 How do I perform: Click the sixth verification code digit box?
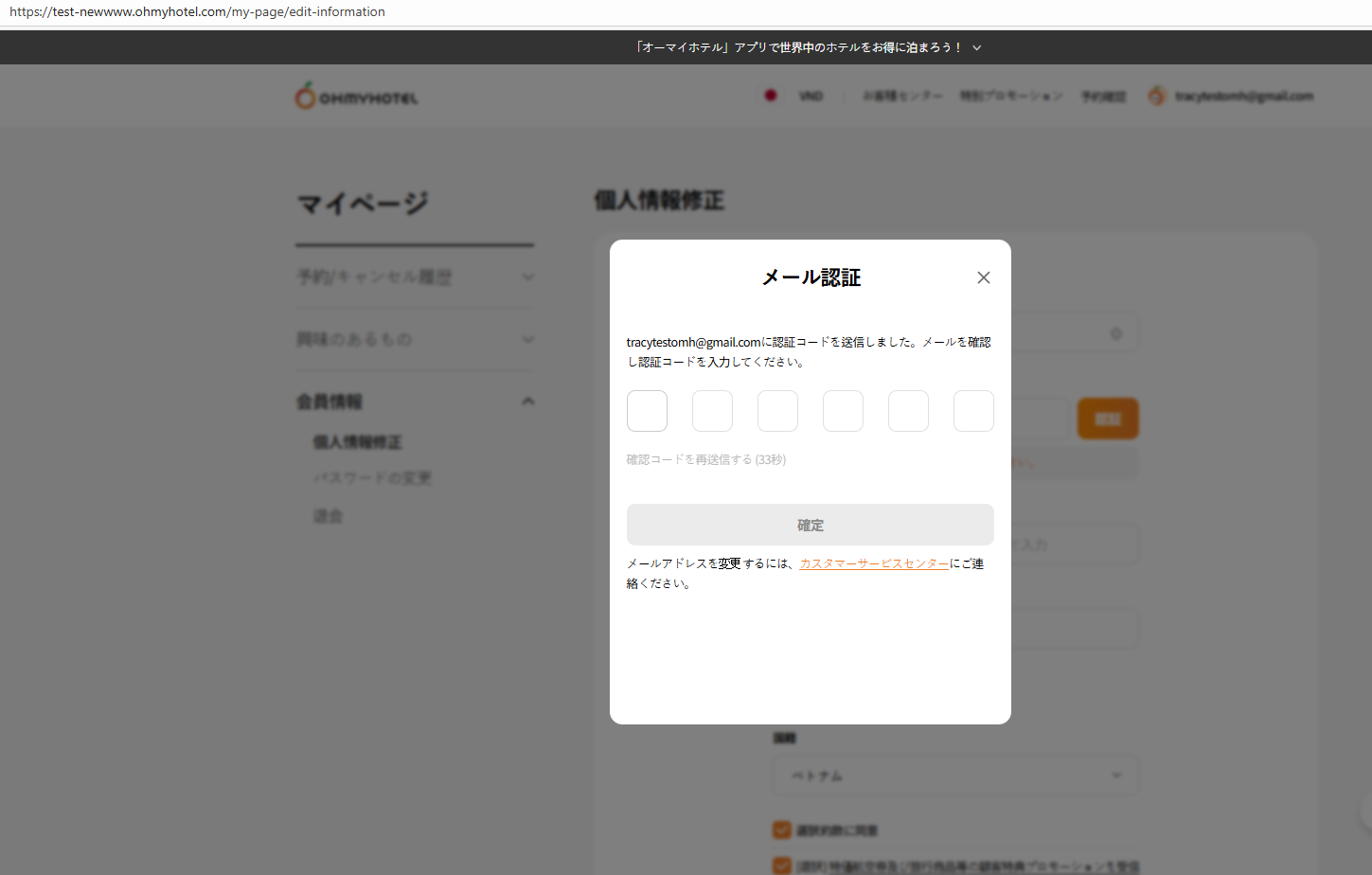click(x=973, y=411)
